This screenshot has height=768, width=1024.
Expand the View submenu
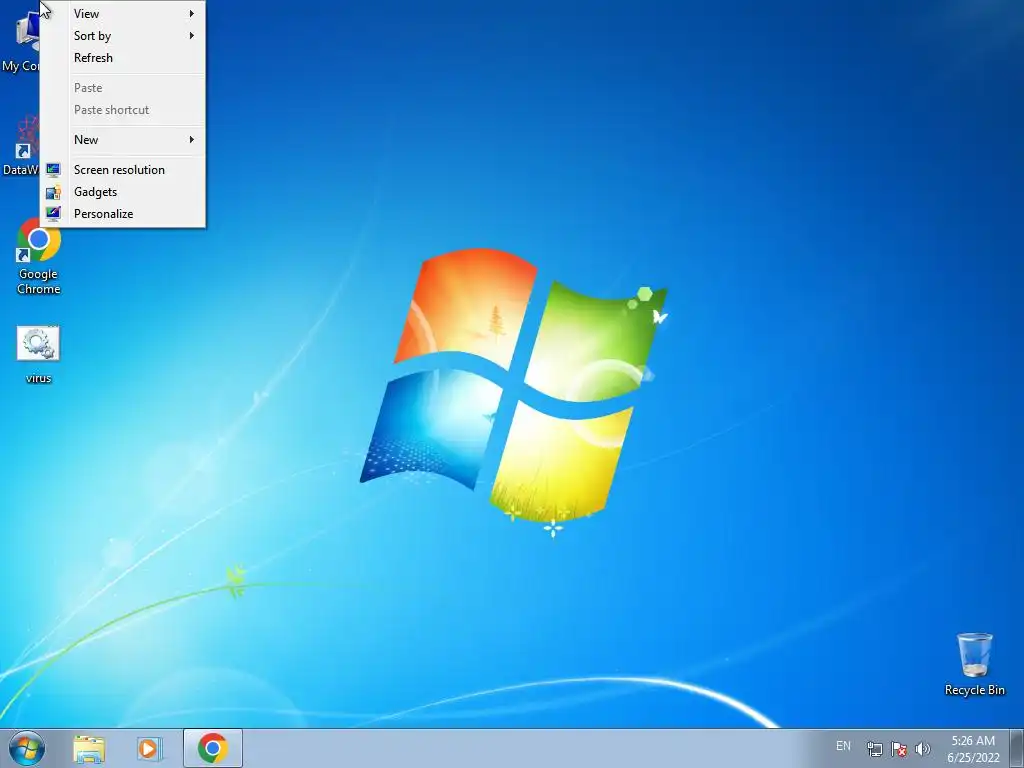123,14
